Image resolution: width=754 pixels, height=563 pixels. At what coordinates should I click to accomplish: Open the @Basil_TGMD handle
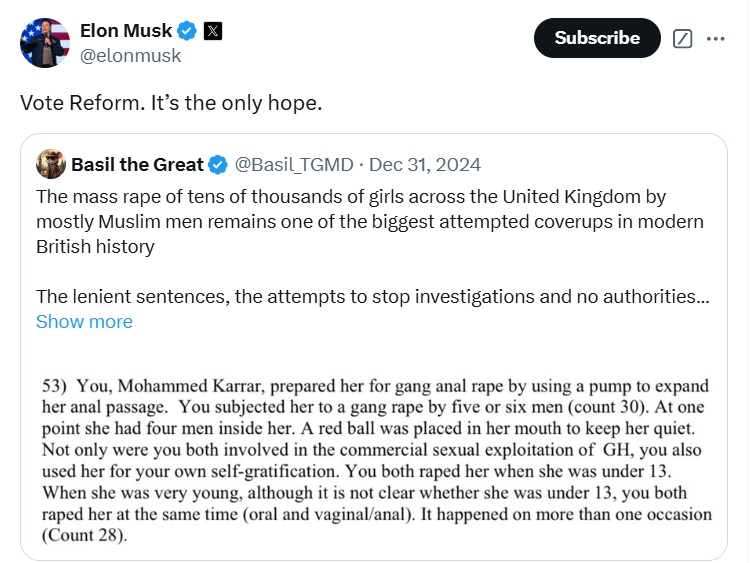(x=294, y=165)
